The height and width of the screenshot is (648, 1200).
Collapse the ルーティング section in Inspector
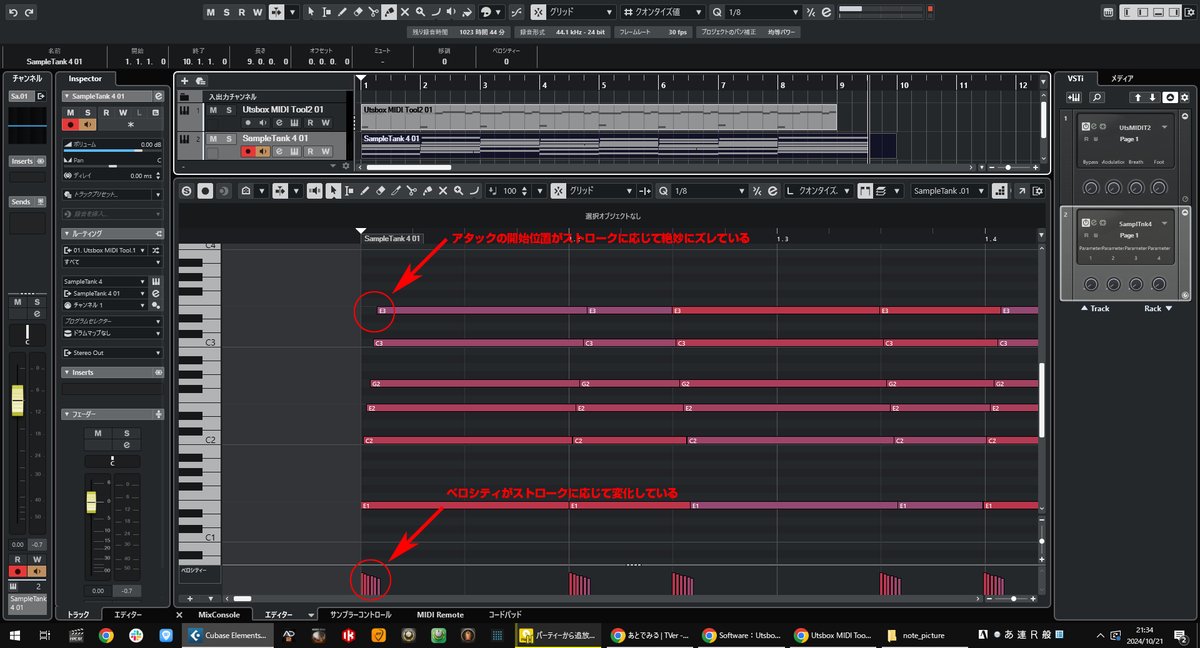(x=112, y=232)
